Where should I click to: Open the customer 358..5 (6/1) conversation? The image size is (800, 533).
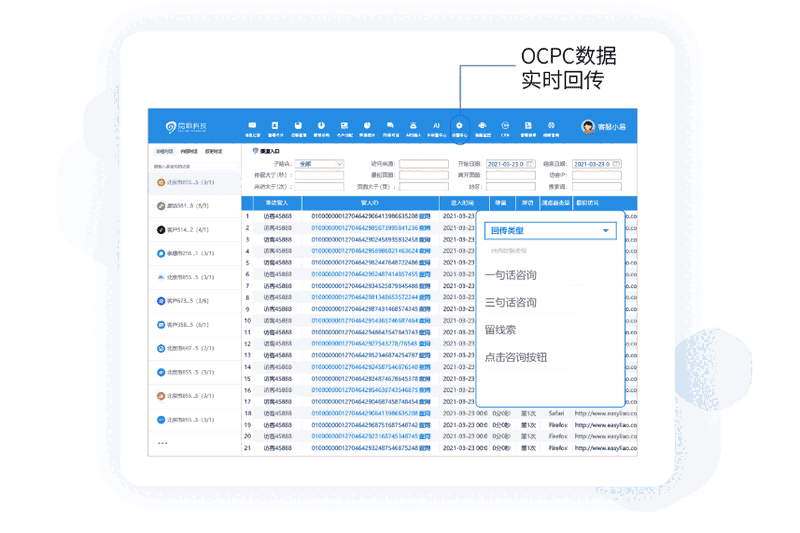(x=195, y=325)
